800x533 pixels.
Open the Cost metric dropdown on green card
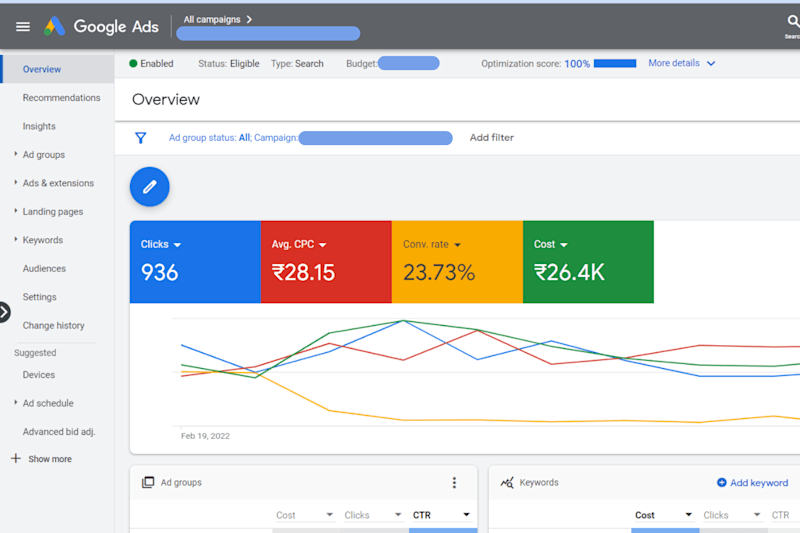tap(563, 245)
